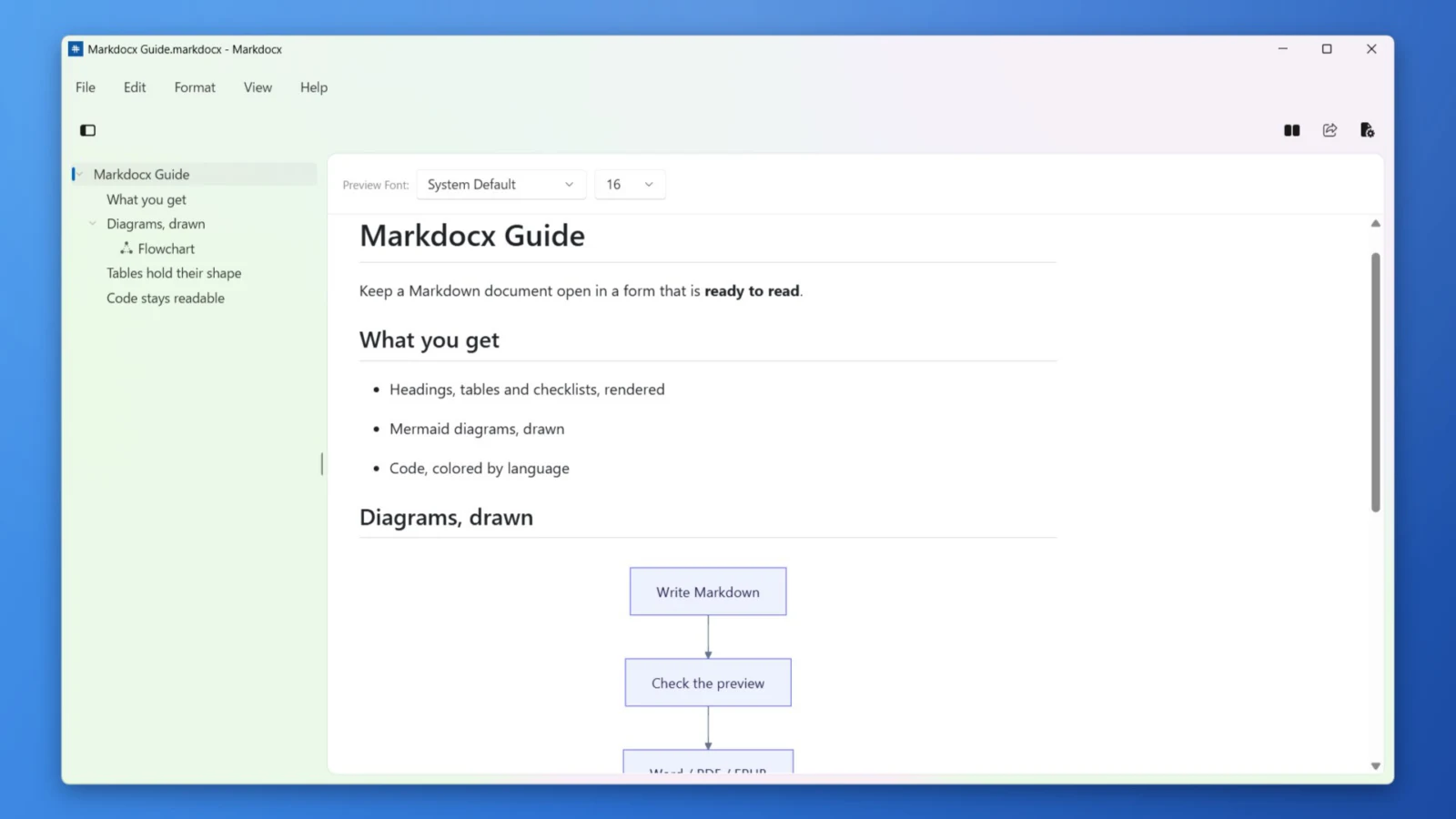Click 'Headings, tables and checklists, rendered' bullet
The image size is (1456, 819).
click(527, 389)
